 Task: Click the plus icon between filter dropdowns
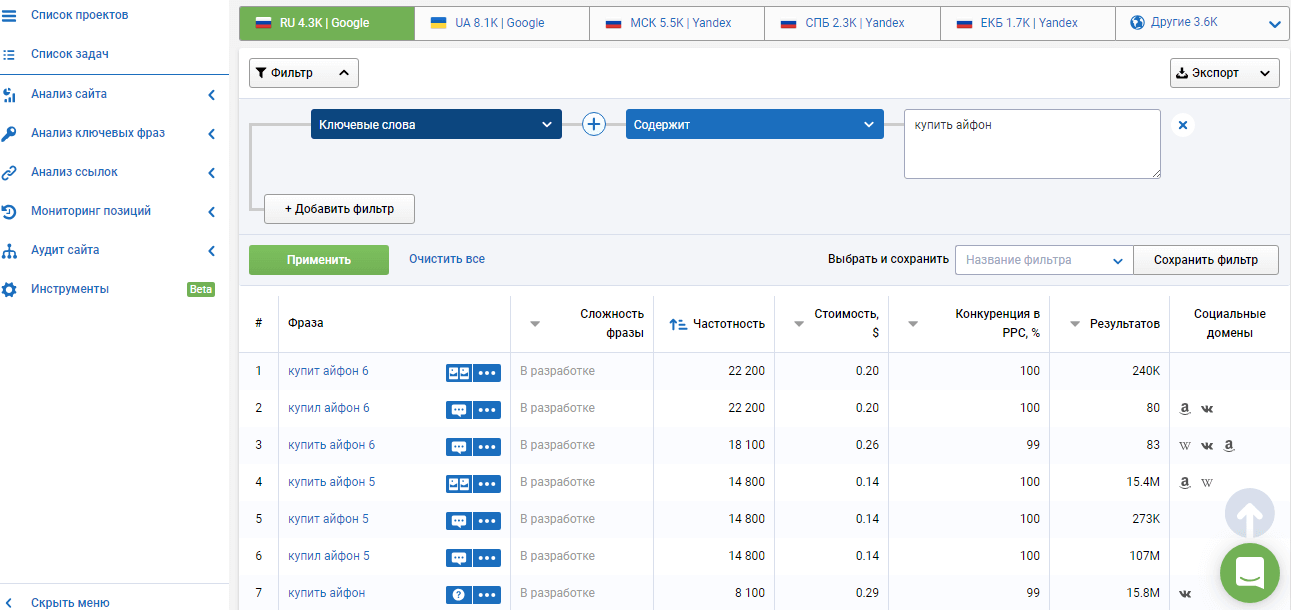coord(594,124)
